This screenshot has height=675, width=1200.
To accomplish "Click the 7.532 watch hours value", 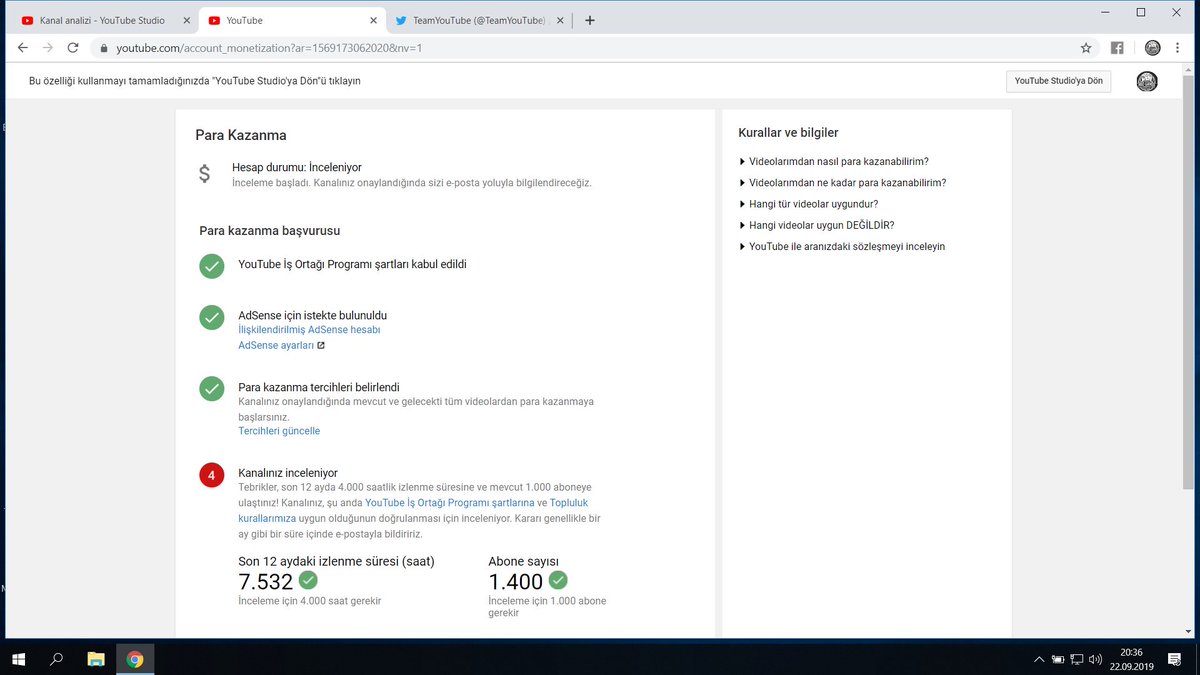I will point(265,582).
